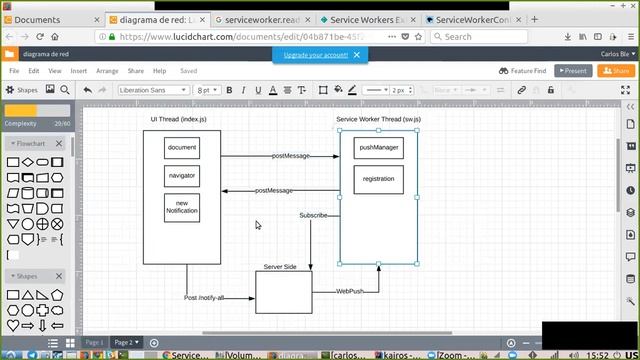
Task: Add a new page with plus
Action: [154, 343]
